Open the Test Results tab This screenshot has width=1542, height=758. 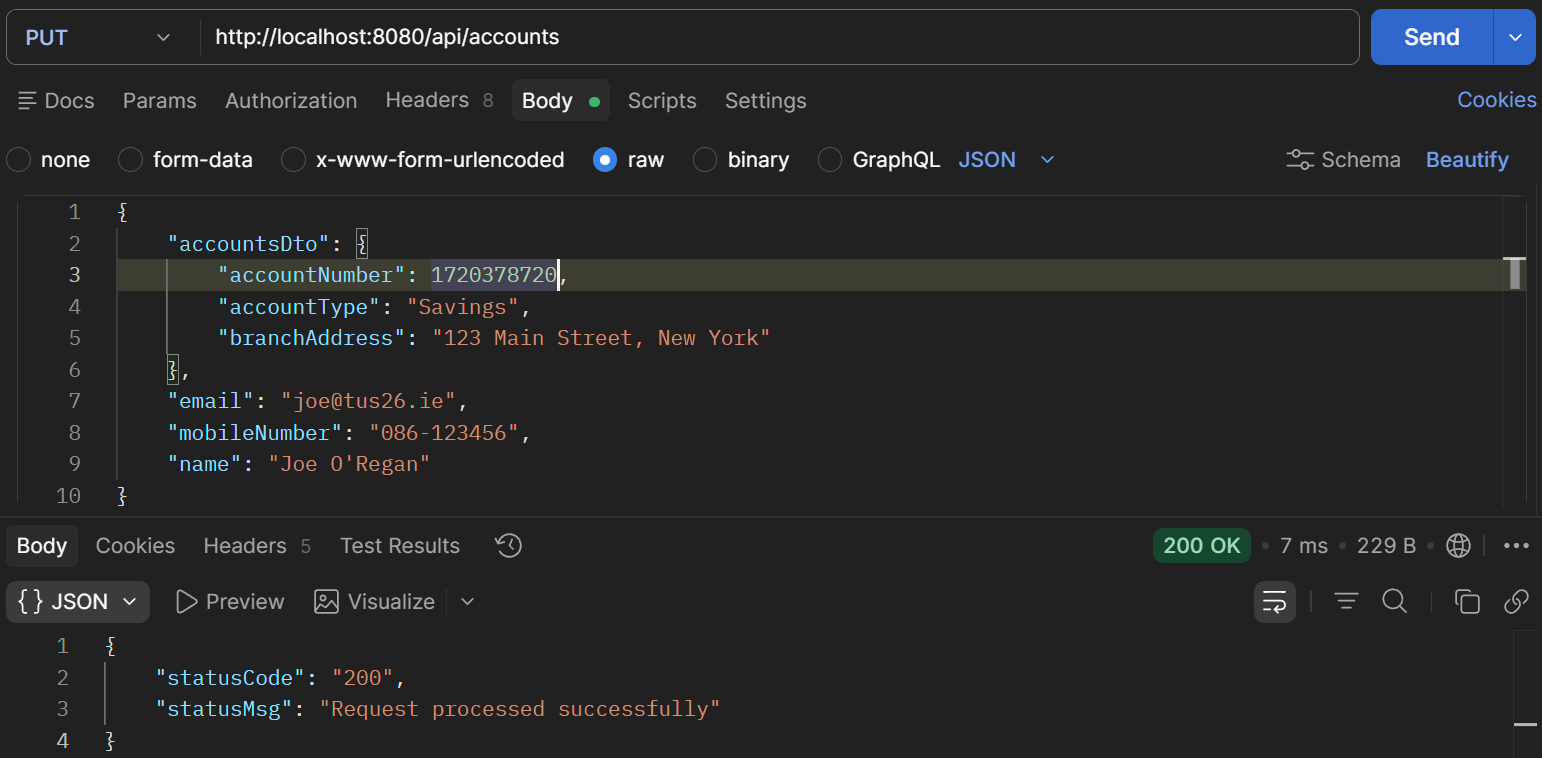tap(400, 546)
